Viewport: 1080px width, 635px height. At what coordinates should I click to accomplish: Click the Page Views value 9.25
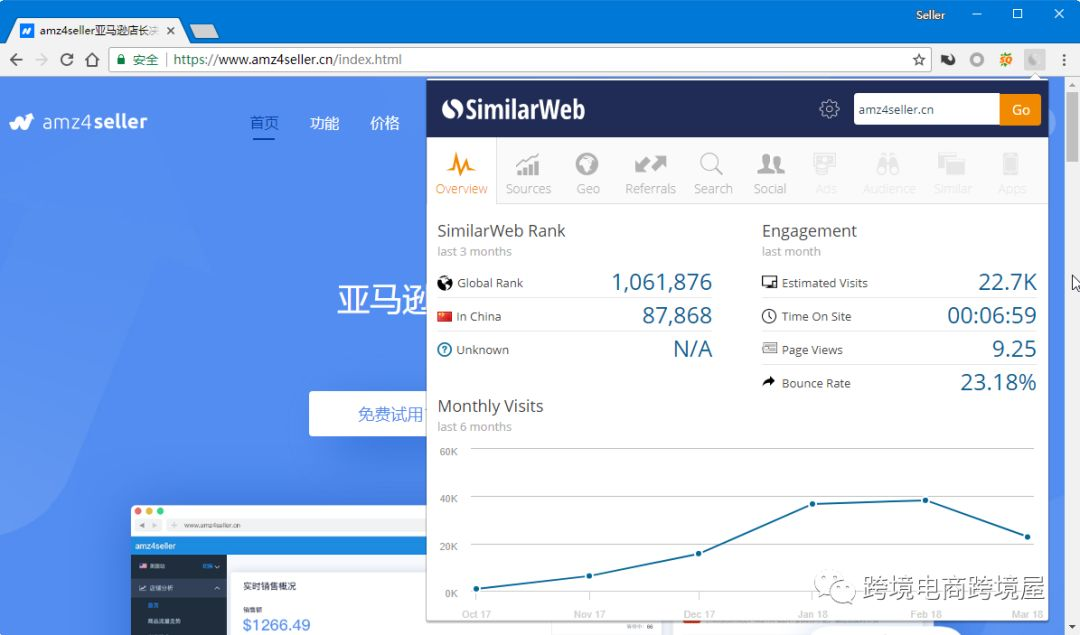pyautogui.click(x=1014, y=348)
